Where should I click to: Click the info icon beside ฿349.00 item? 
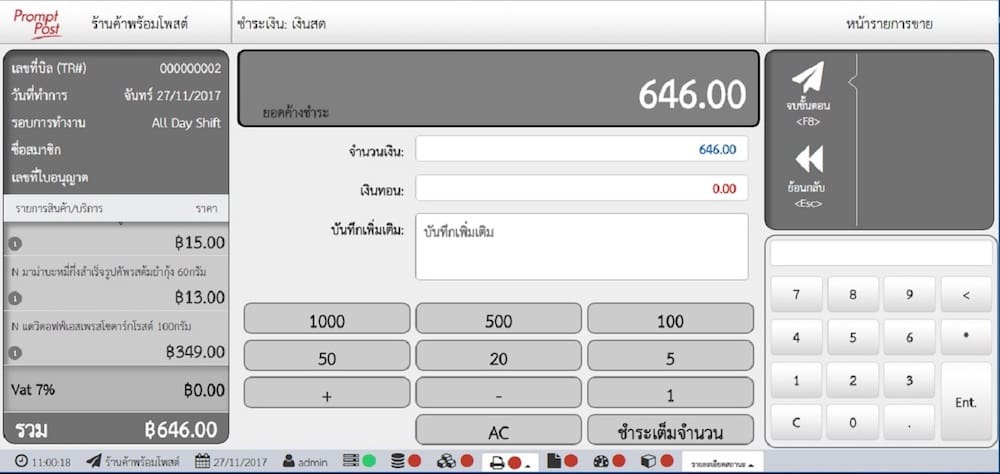tap(16, 353)
